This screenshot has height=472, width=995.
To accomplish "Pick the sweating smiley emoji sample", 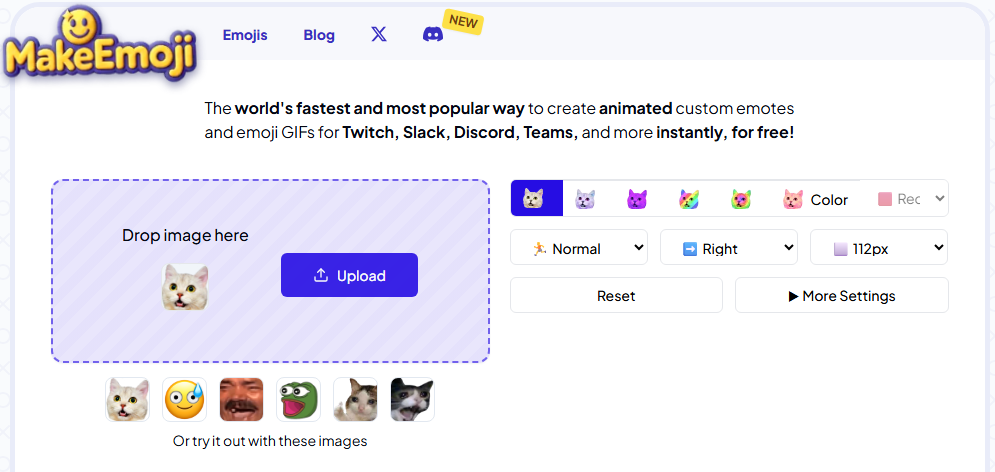I will (x=185, y=400).
